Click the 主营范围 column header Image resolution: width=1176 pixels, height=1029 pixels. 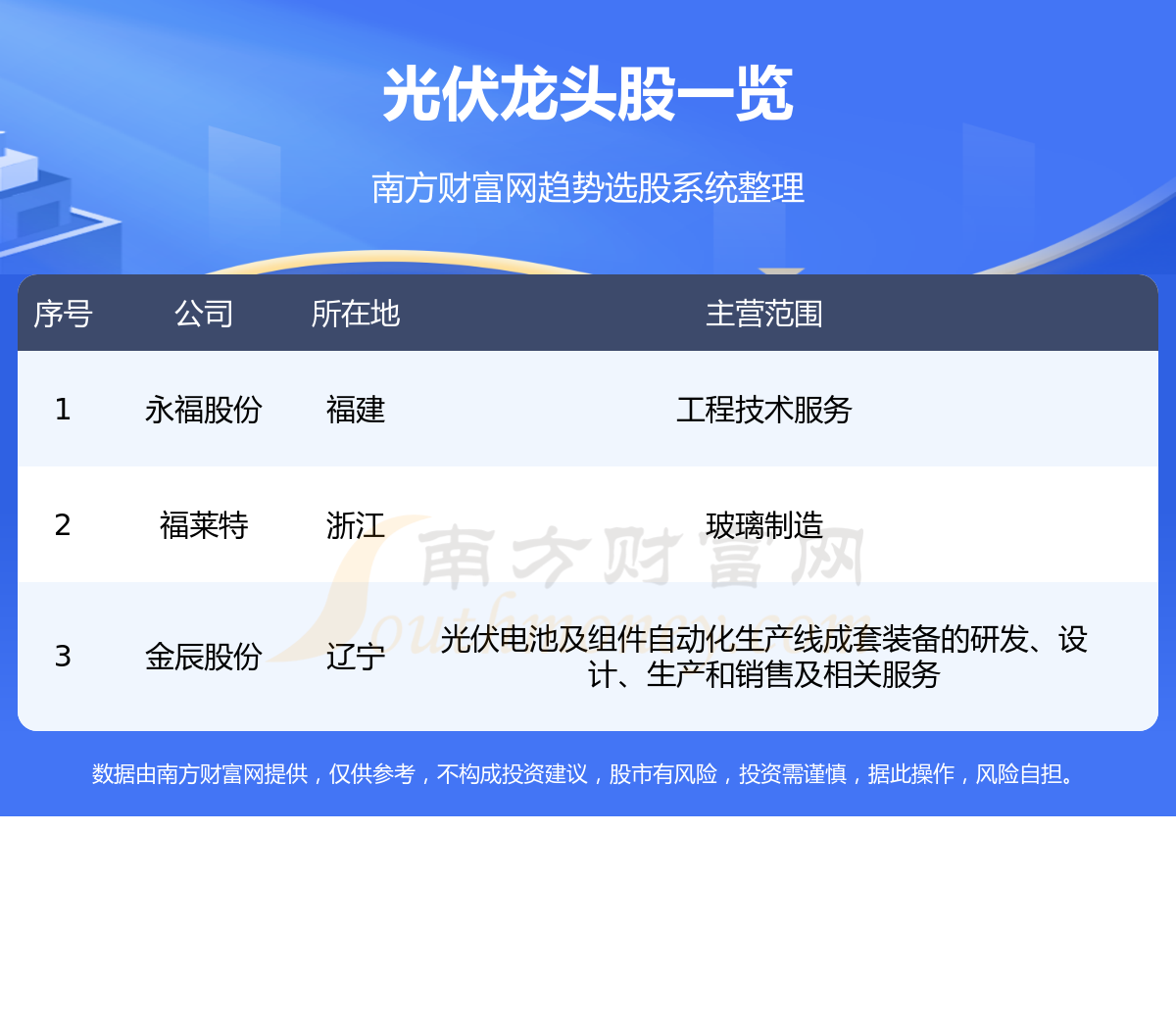pos(764,314)
